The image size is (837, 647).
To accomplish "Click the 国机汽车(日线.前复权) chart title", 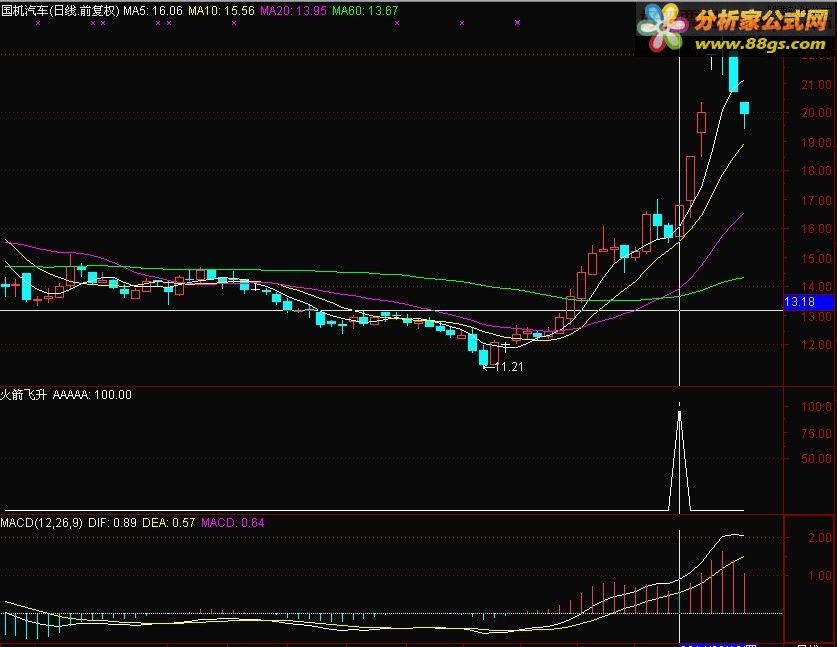I will tap(60, 11).
